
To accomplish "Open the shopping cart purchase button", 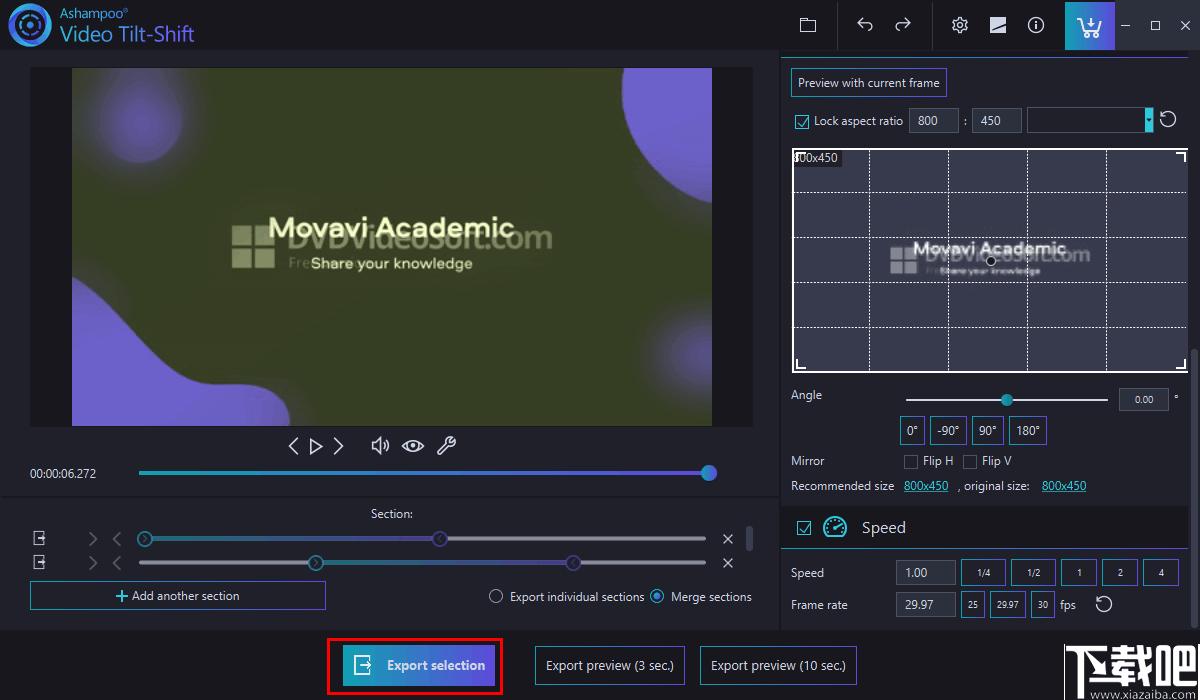I will click(x=1090, y=25).
